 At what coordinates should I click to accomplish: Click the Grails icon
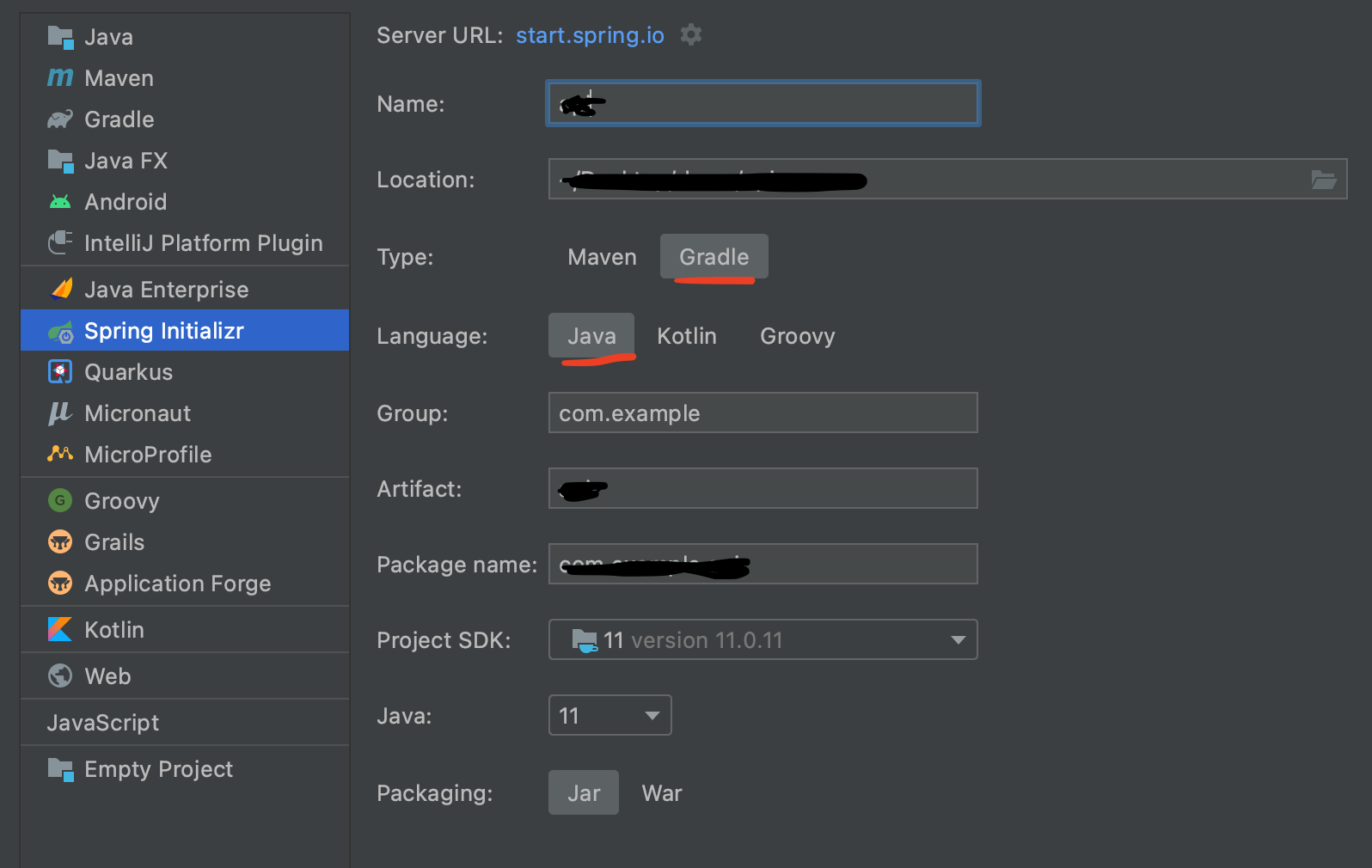click(x=60, y=541)
